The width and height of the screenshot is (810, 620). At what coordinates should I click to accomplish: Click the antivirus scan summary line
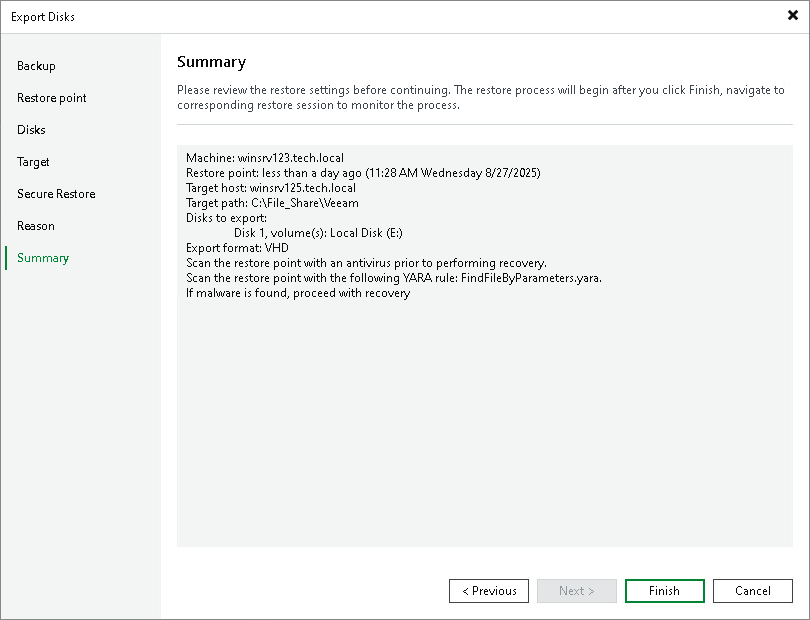[x=366, y=263]
